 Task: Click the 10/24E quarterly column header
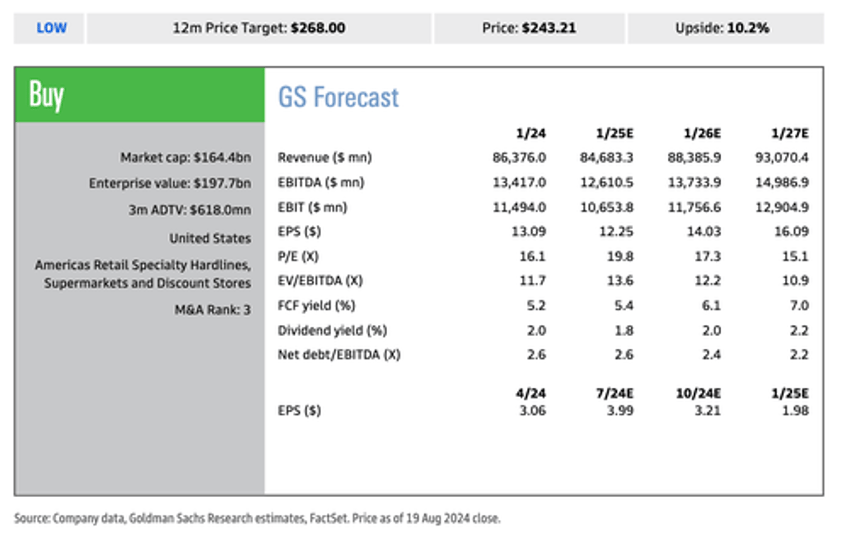tap(698, 393)
